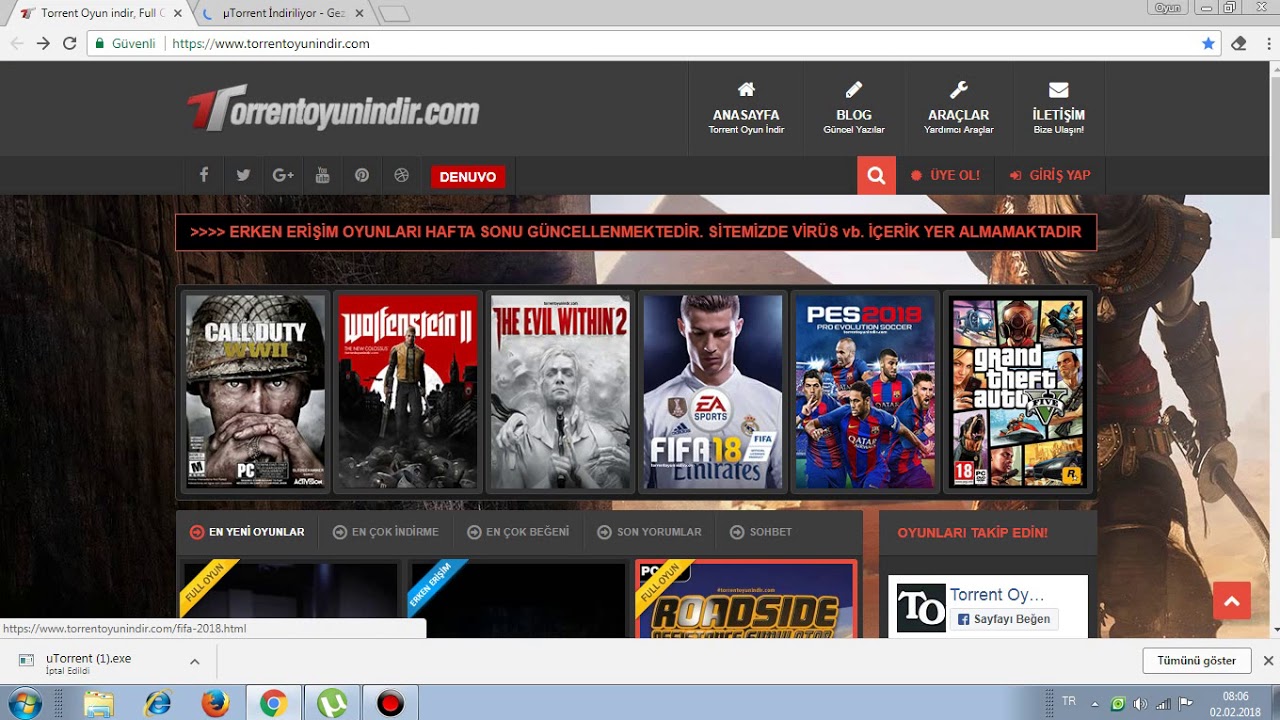1280x720 pixels.
Task: Switch to uTorrent in the taskbar
Action: pyautogui.click(x=332, y=704)
